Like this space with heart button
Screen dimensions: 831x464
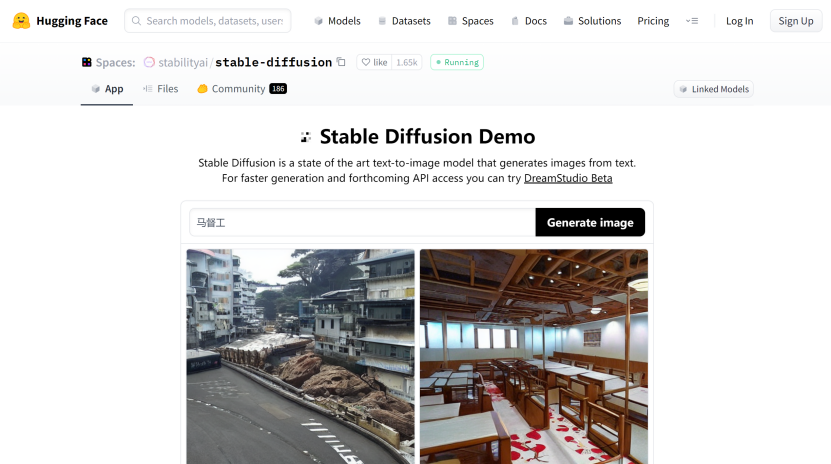tap(374, 62)
